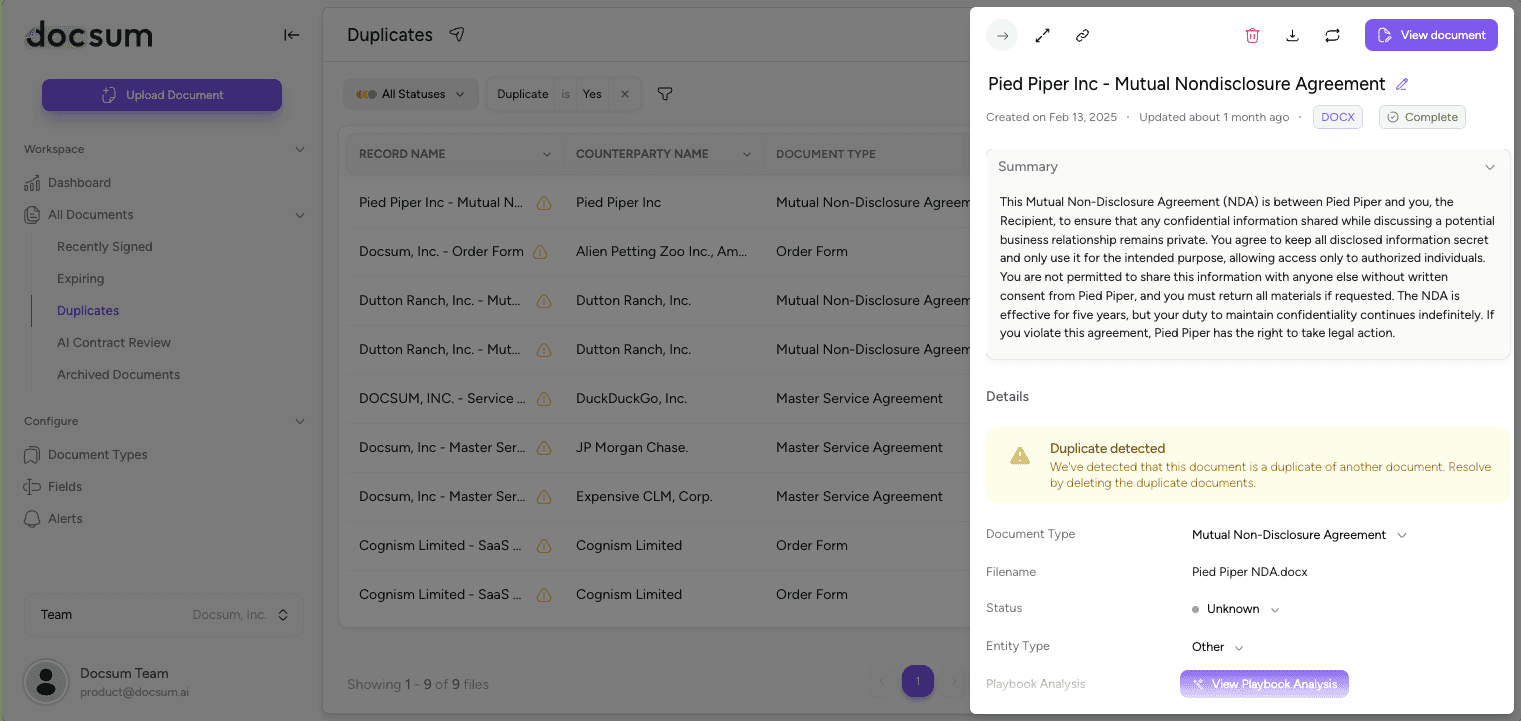
Task: Click the reprocess/refresh arrows icon
Action: [x=1332, y=35]
